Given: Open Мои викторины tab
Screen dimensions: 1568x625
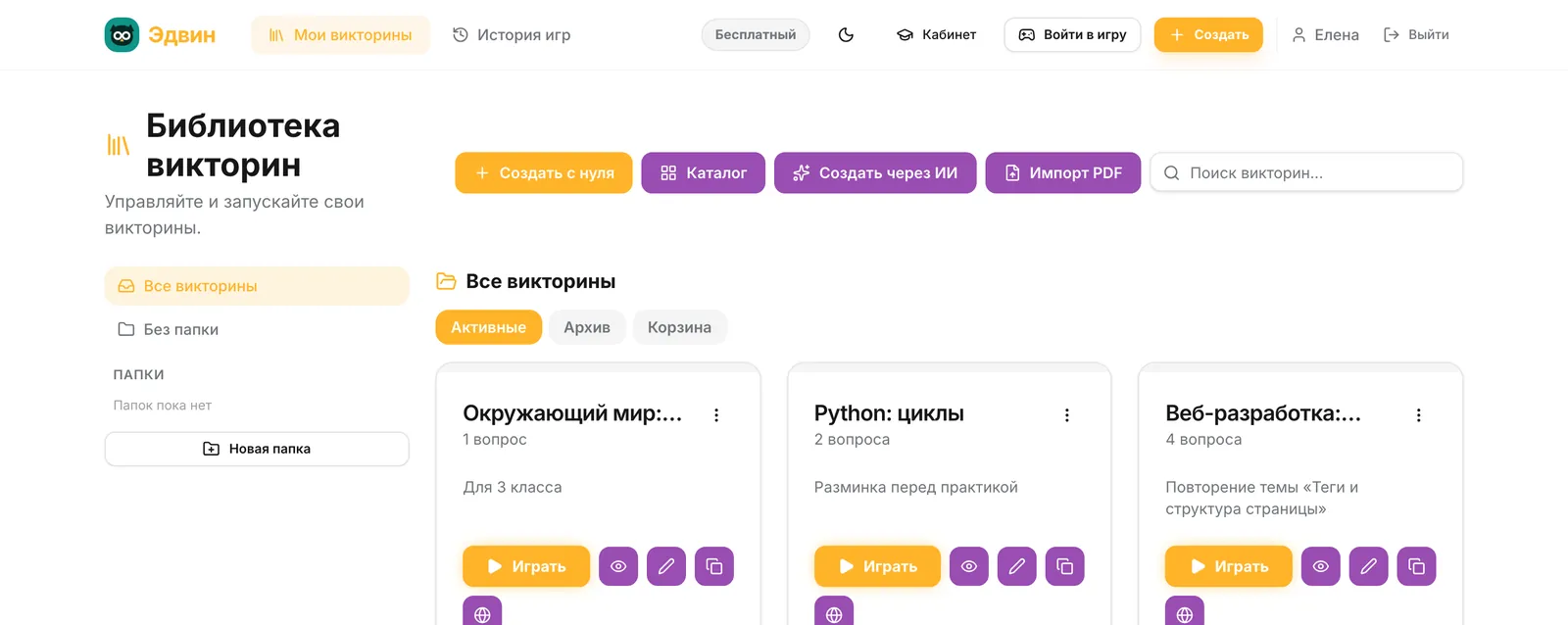Looking at the screenshot, I should (340, 34).
